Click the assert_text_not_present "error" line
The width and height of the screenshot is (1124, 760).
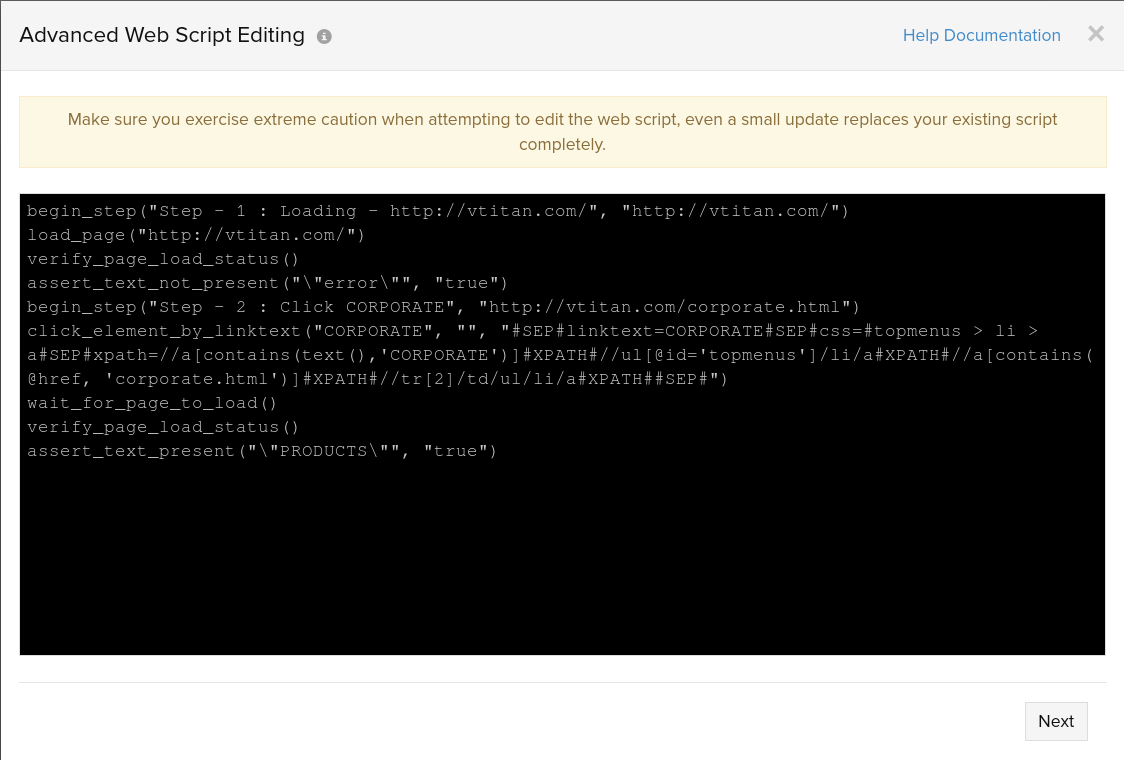[267, 283]
